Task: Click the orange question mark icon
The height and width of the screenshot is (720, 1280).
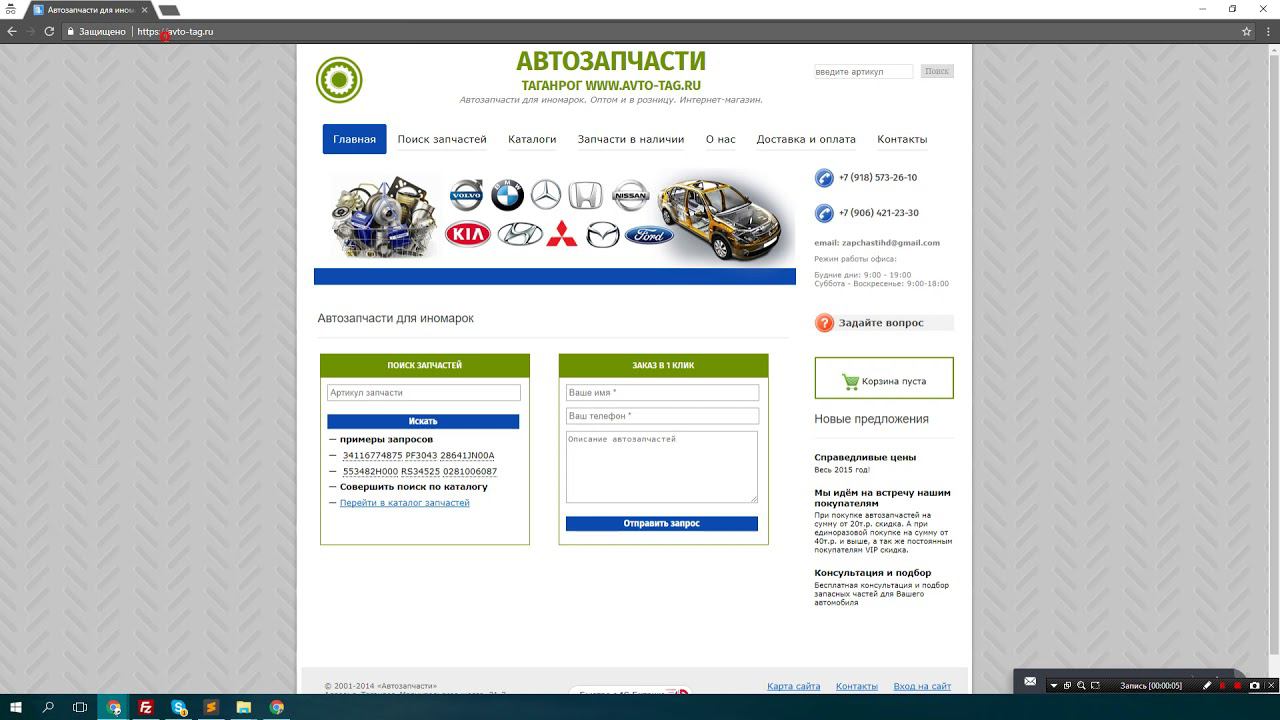Action: (824, 323)
